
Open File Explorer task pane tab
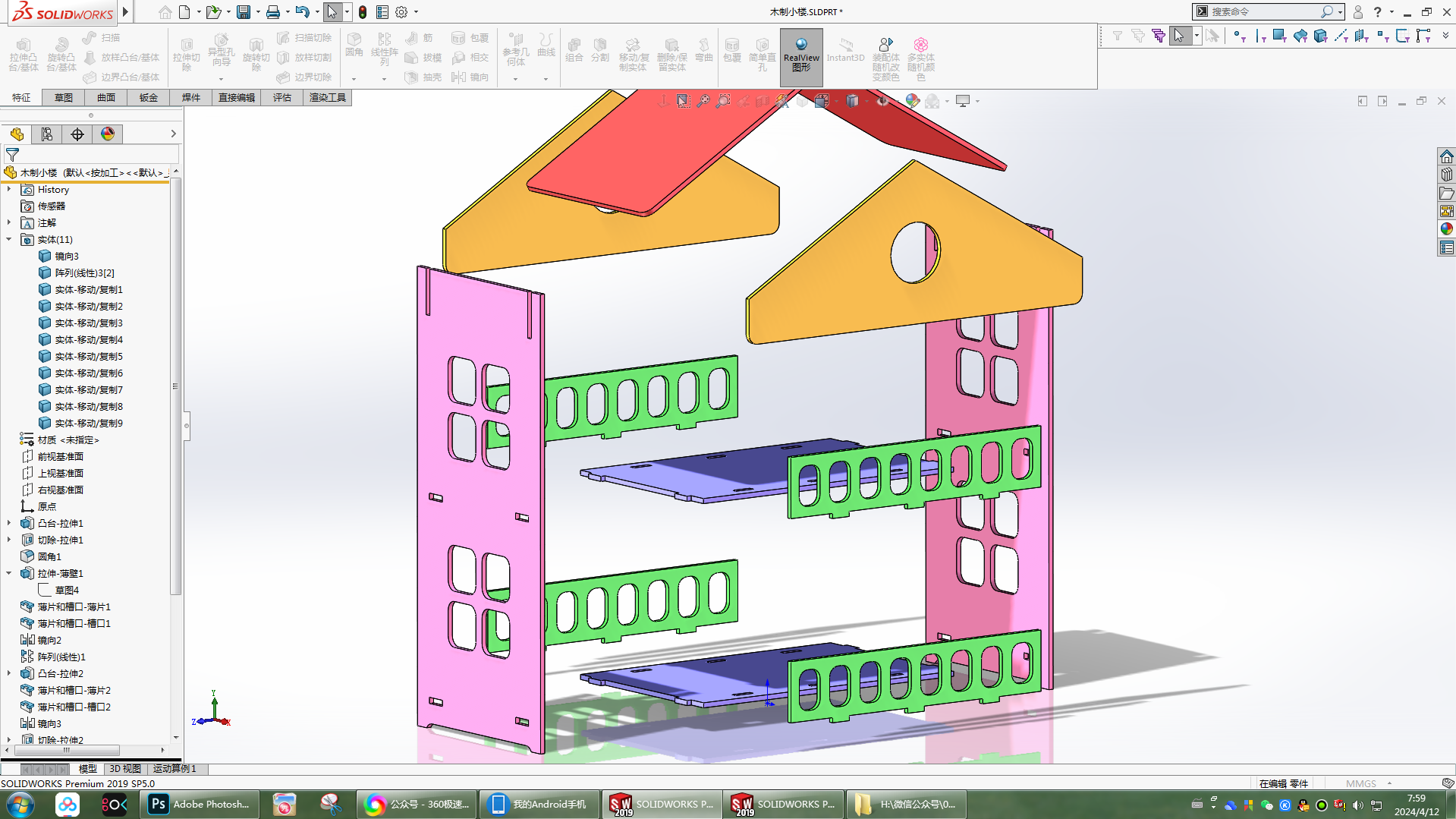point(1447,193)
